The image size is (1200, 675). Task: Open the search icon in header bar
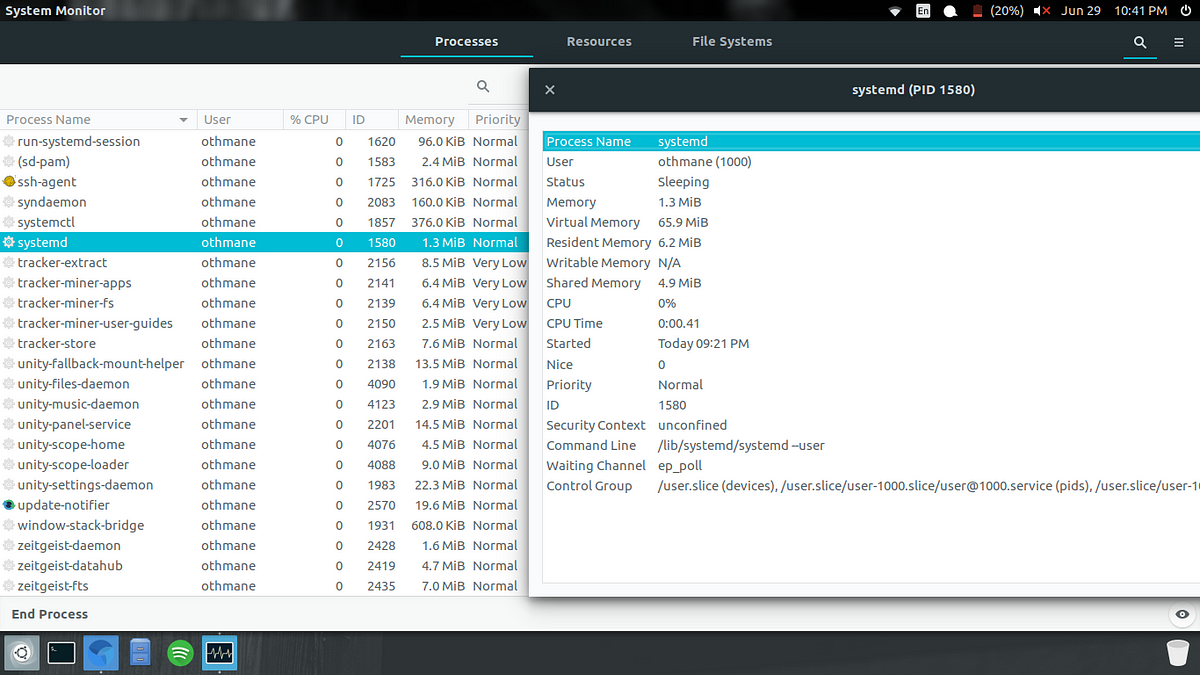(x=1139, y=42)
